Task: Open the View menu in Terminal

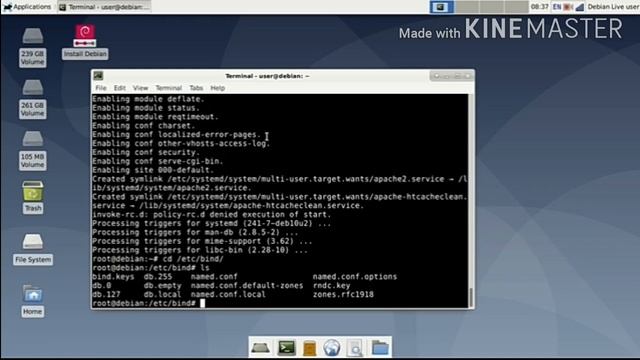Action: pyautogui.click(x=140, y=88)
